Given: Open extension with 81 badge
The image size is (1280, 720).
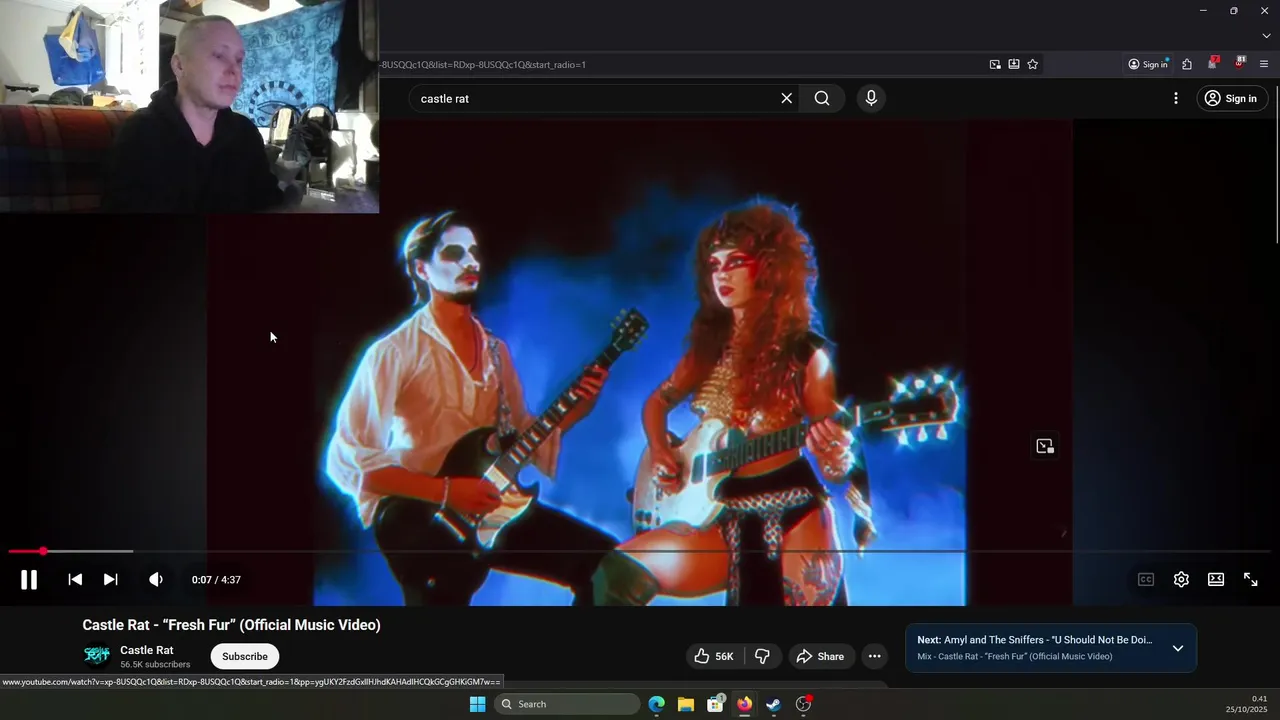Looking at the screenshot, I should click(x=1240, y=63).
